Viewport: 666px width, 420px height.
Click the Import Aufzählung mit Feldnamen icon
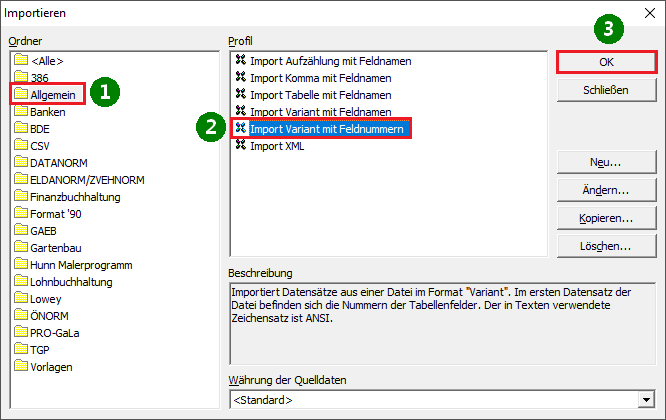click(240, 61)
